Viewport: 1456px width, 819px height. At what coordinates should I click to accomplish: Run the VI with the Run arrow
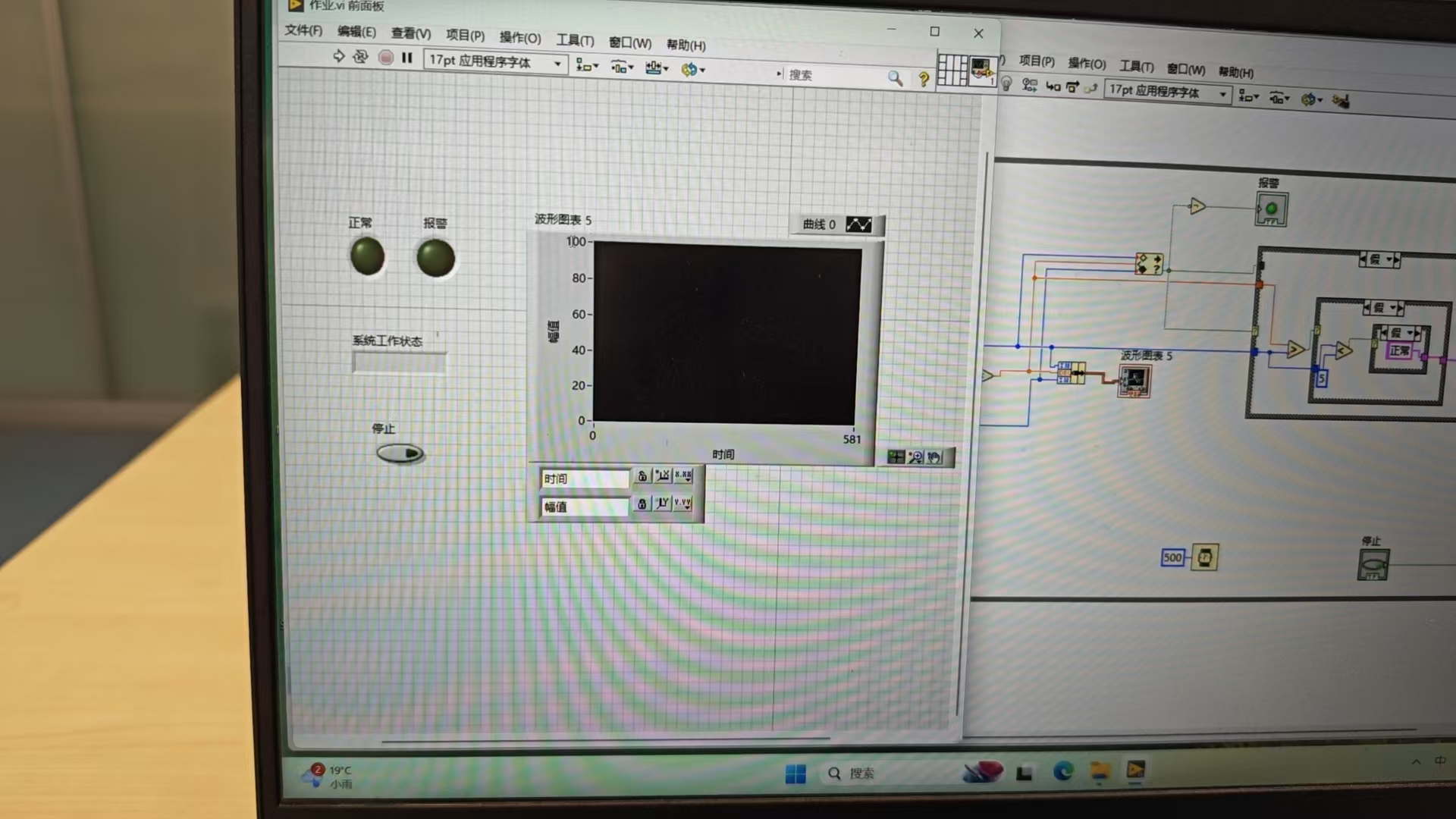(x=338, y=55)
